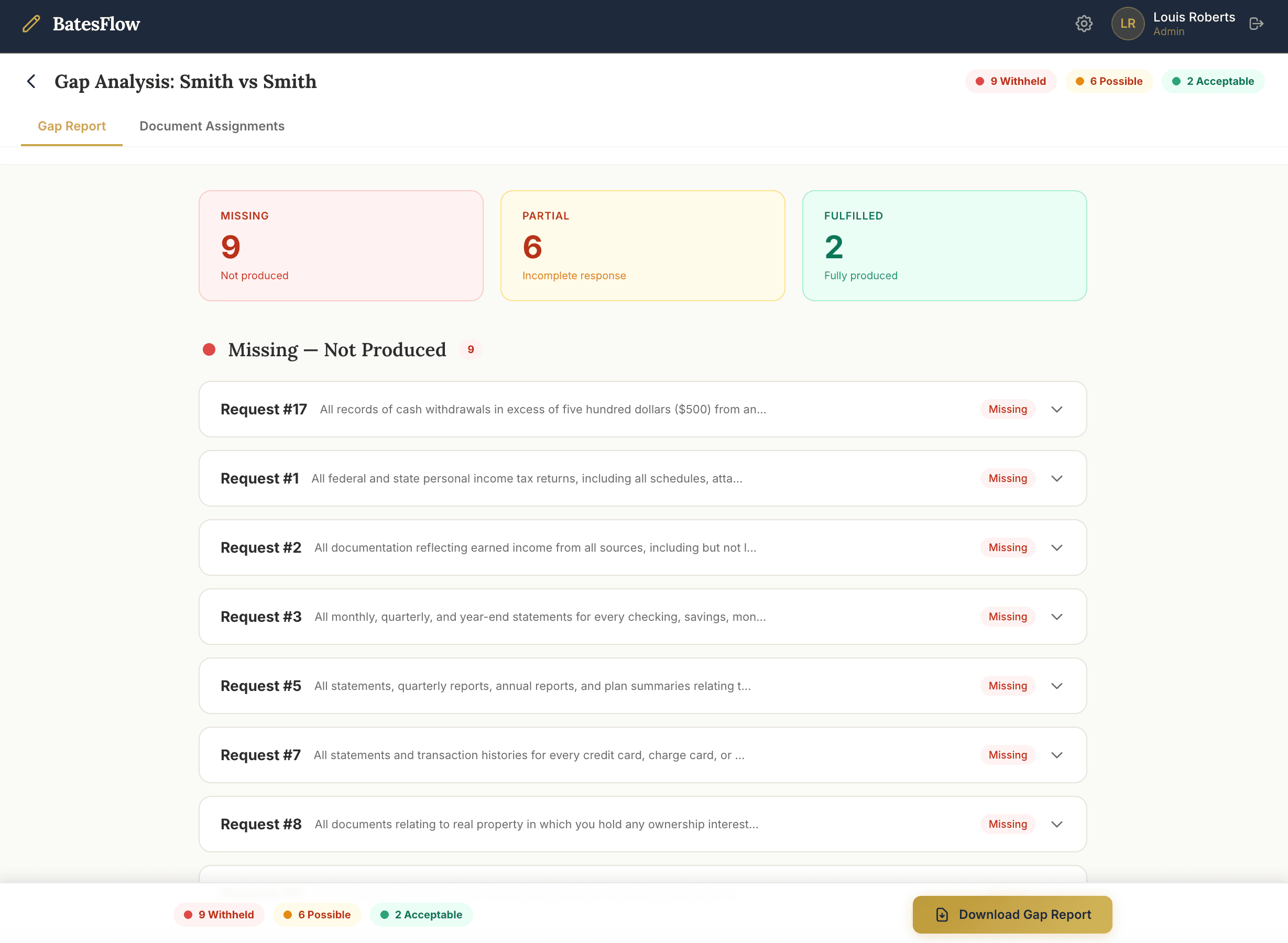Screen dimensions: 1288x943
Task: Select the Gap Report tab
Action: [72, 126]
